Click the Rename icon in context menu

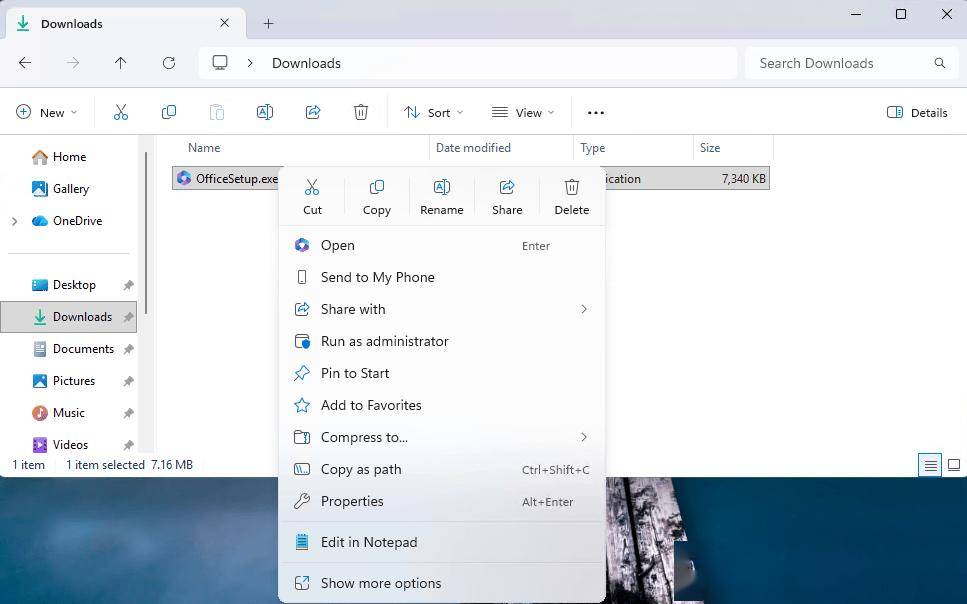441,188
